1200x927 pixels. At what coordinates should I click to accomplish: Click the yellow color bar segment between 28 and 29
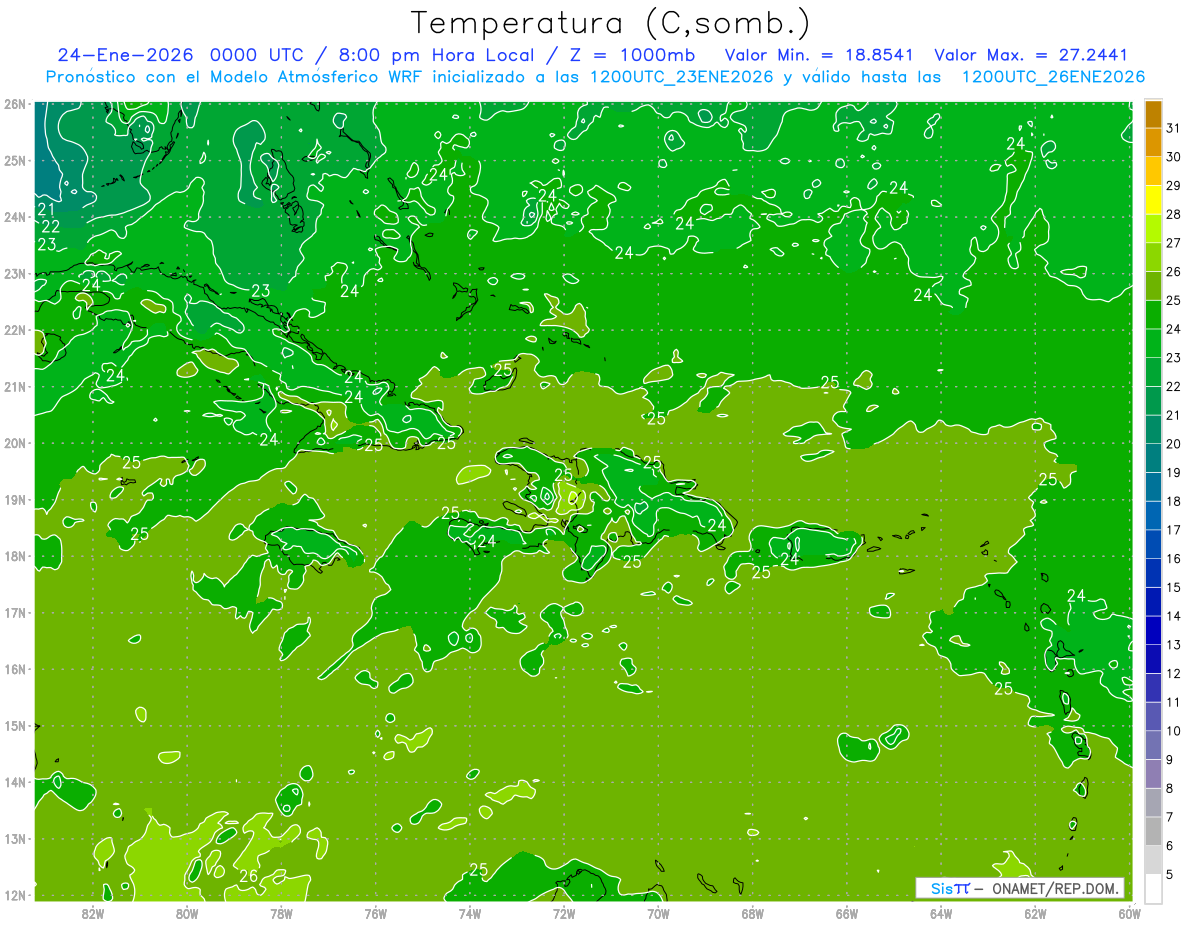[x=1153, y=200]
